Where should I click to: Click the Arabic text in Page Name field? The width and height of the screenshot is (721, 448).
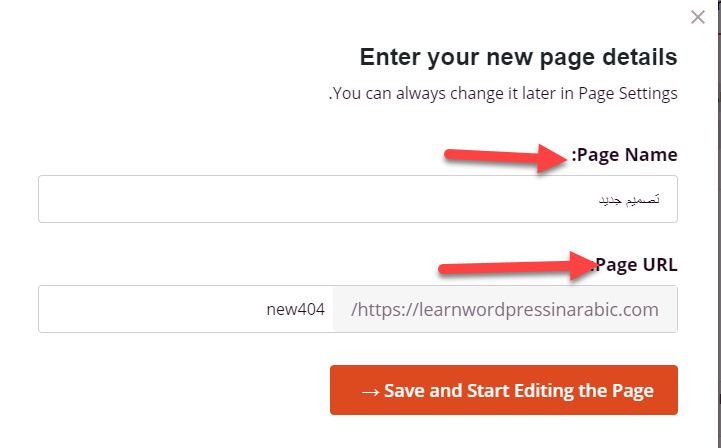click(x=629, y=200)
